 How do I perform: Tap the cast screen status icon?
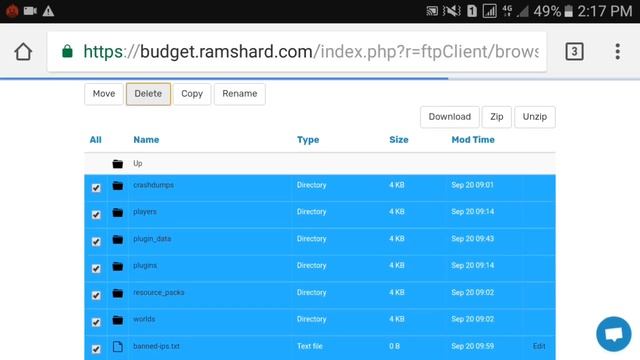432,11
